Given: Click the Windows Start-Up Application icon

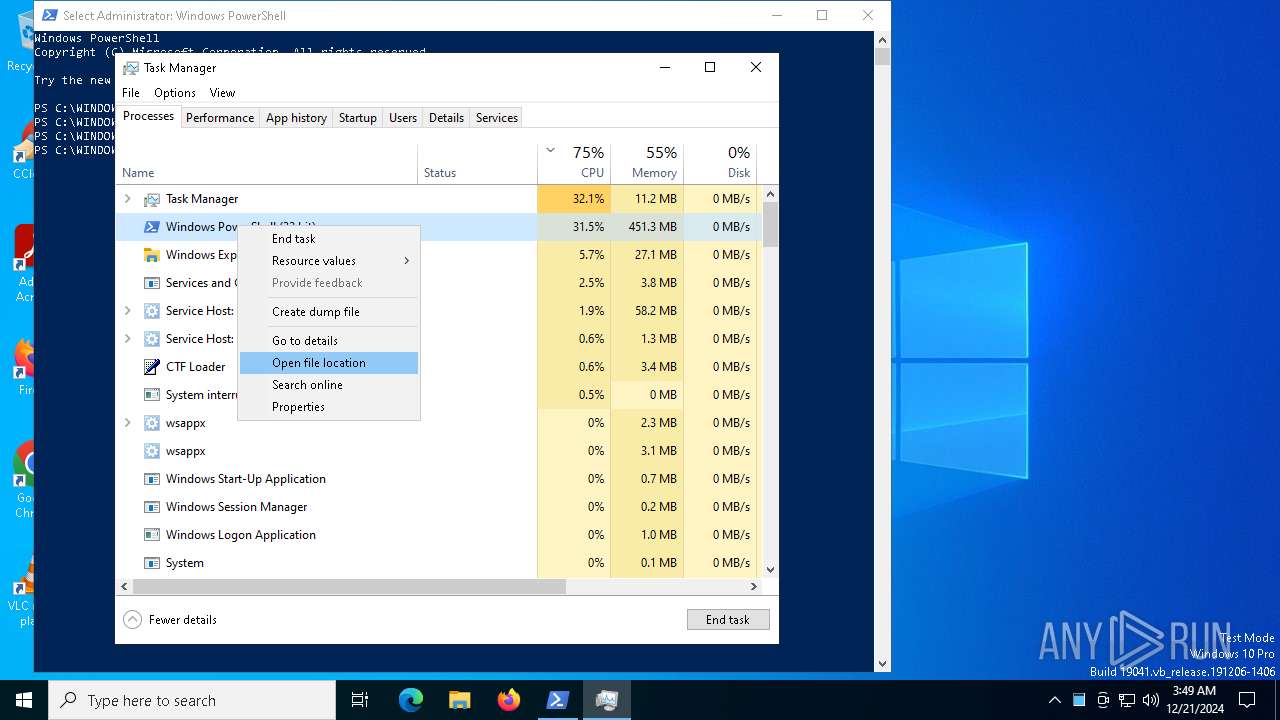Looking at the screenshot, I should tap(152, 479).
